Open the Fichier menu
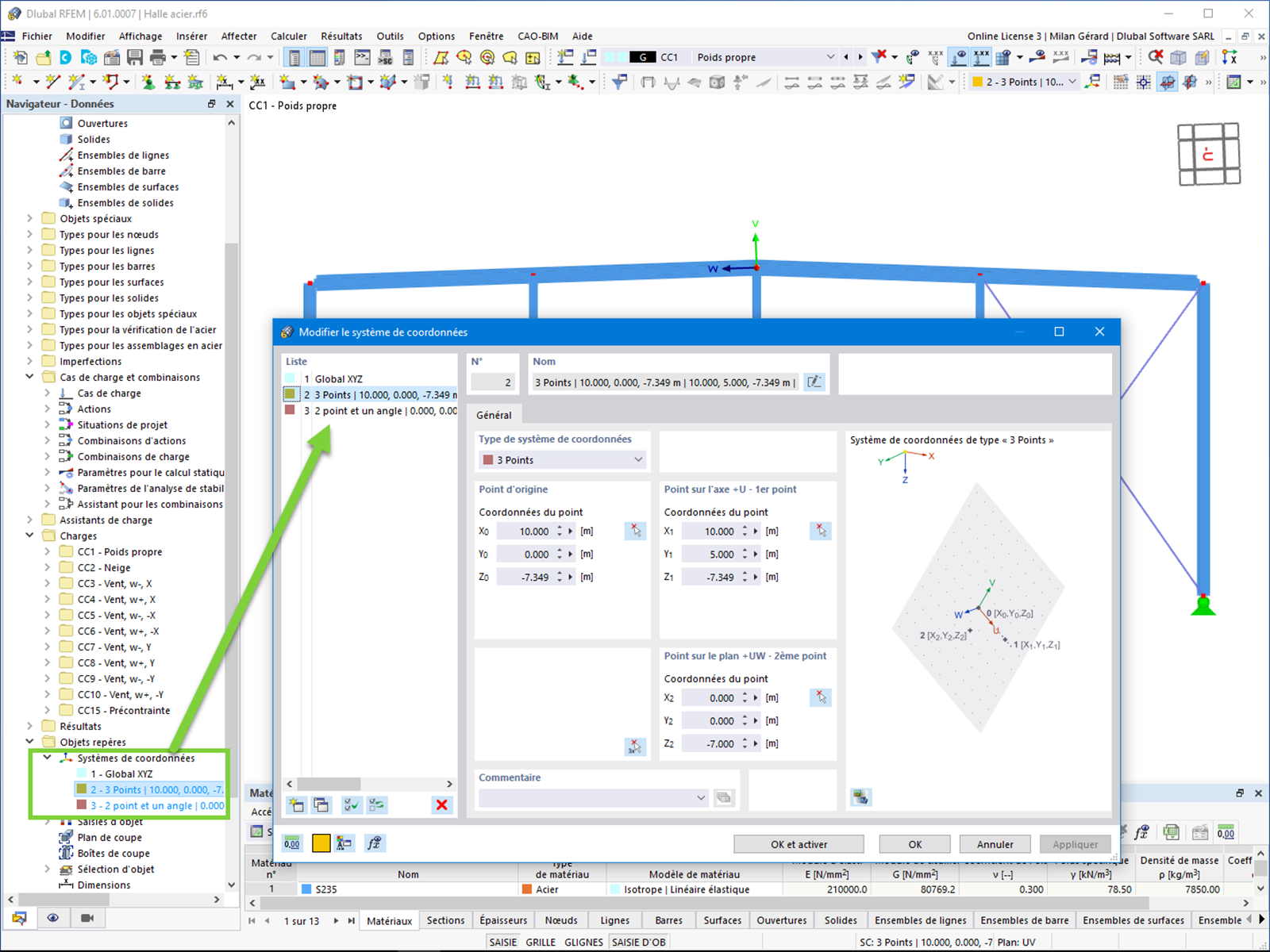The height and width of the screenshot is (952, 1270). tap(37, 36)
